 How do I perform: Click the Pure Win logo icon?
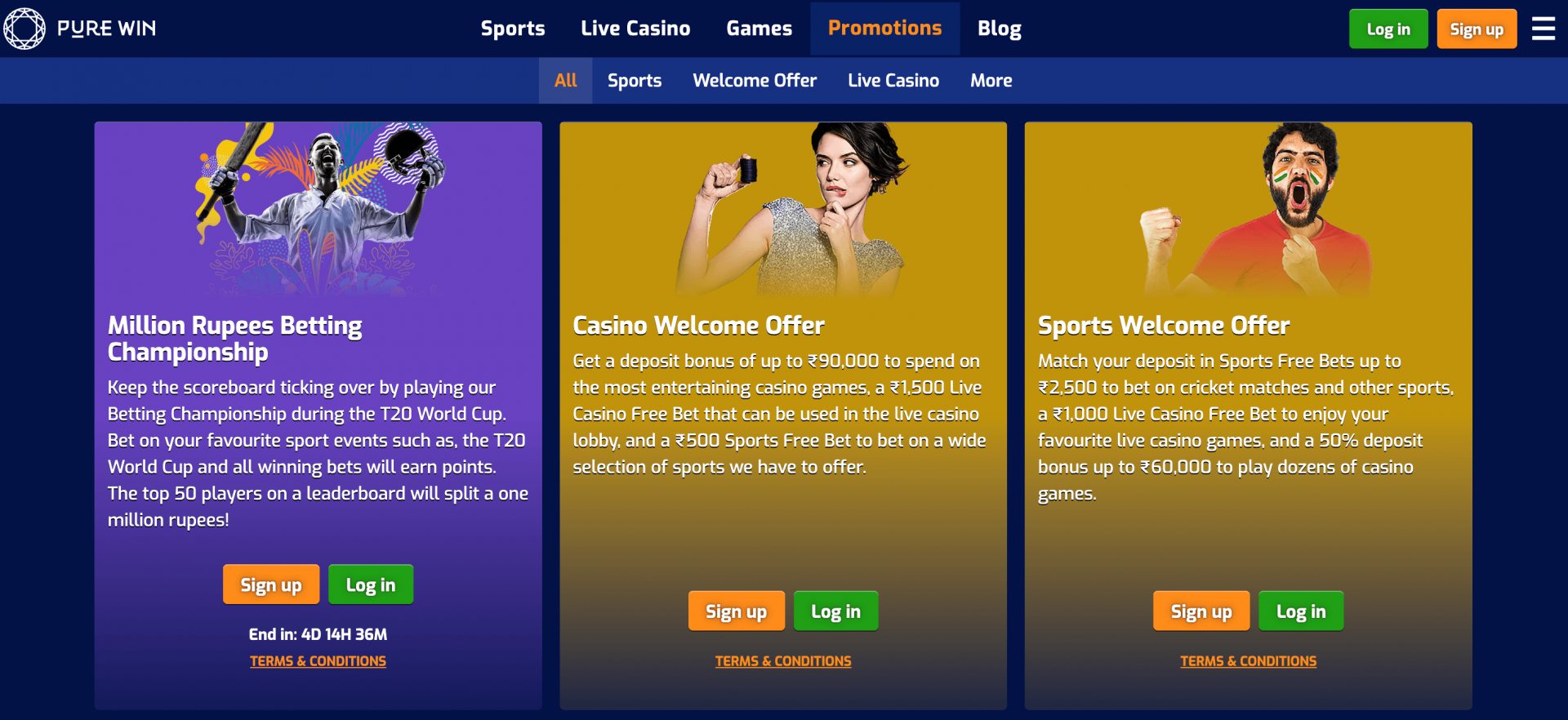[24, 29]
